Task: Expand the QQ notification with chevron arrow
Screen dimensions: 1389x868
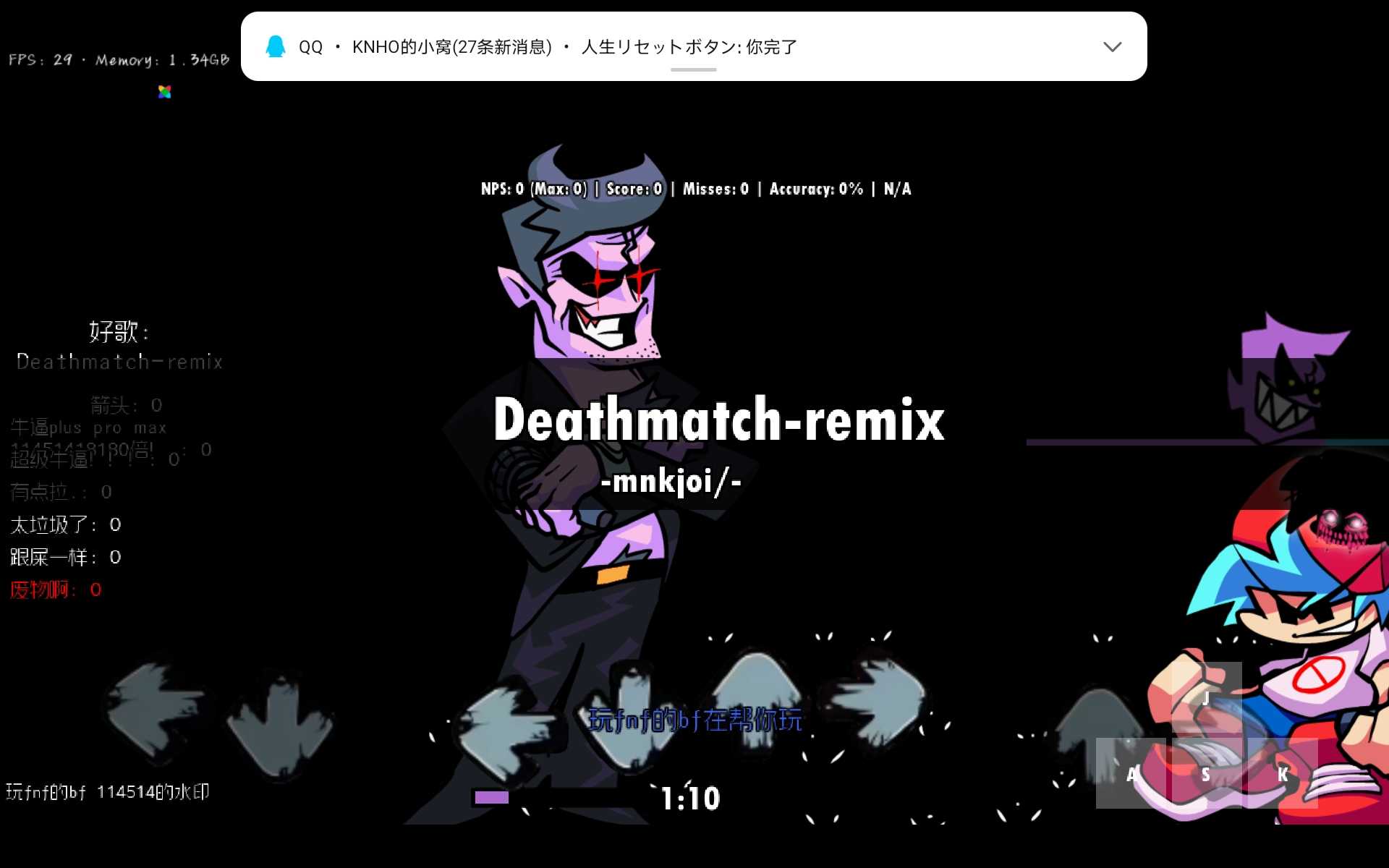Action: coord(1112,47)
